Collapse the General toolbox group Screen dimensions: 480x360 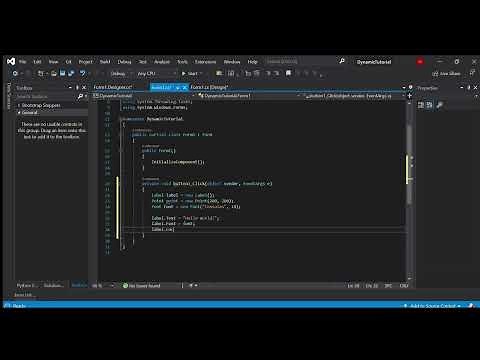tap(19, 113)
